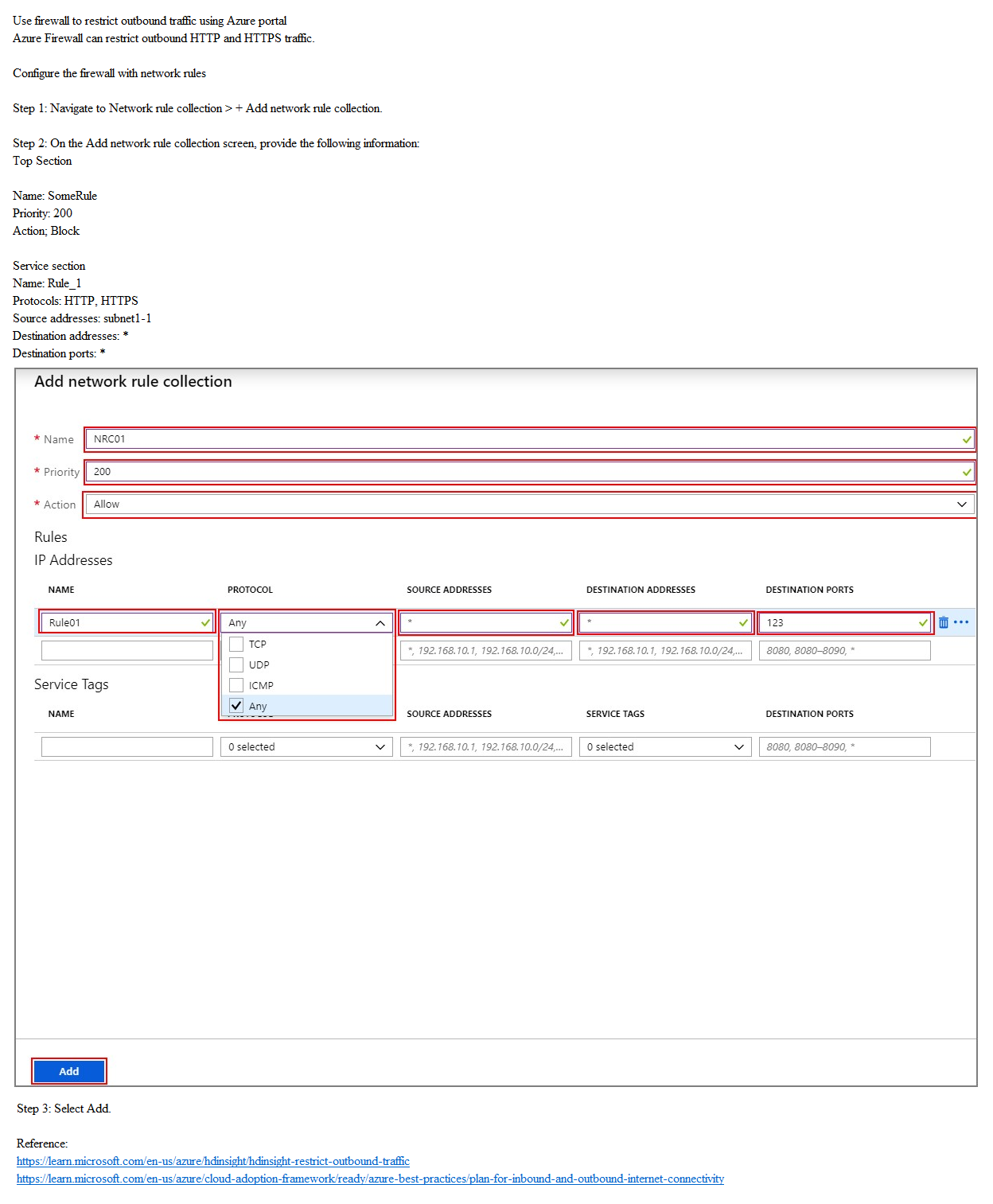Click the Service Tags source addresses field
Viewport: 993px width, 1204px height.
486,747
